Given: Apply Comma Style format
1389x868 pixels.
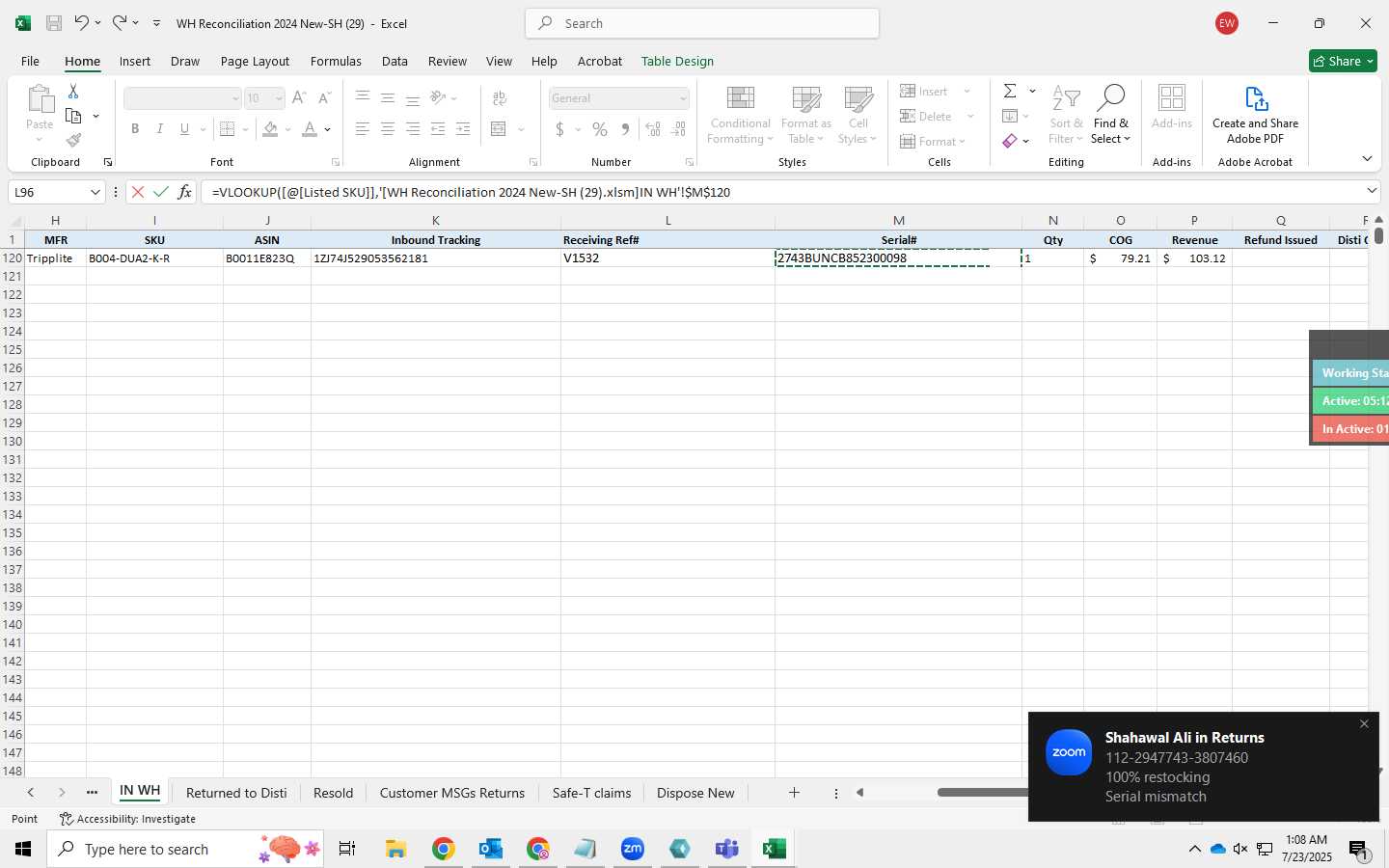Looking at the screenshot, I should (x=625, y=129).
